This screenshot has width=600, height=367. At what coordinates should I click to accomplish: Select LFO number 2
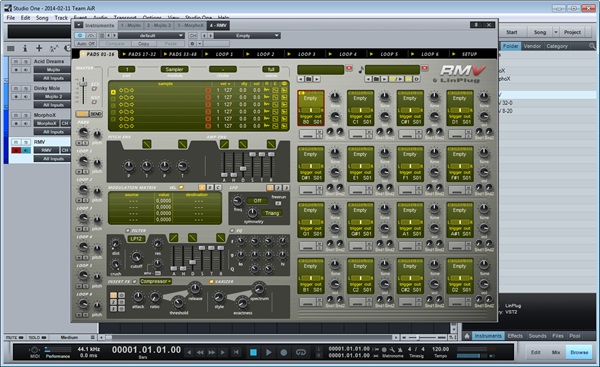click(x=278, y=188)
